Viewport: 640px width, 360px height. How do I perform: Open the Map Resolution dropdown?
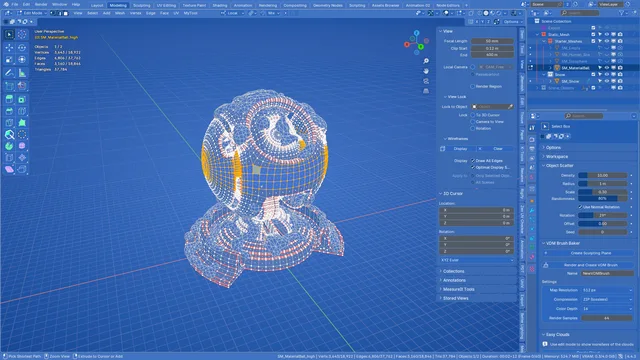(607, 290)
